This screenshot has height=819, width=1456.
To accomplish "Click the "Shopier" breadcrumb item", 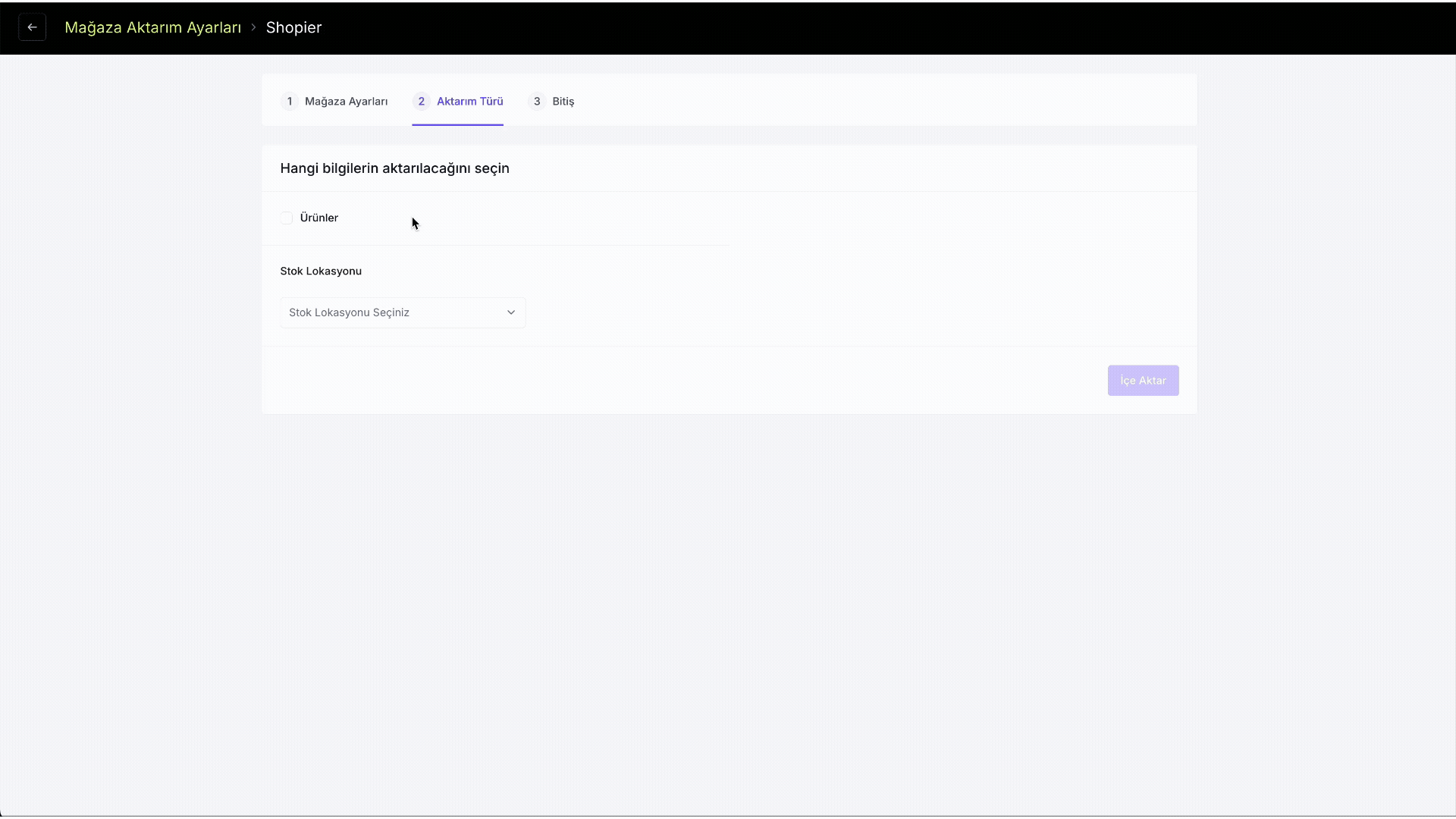I will (293, 27).
